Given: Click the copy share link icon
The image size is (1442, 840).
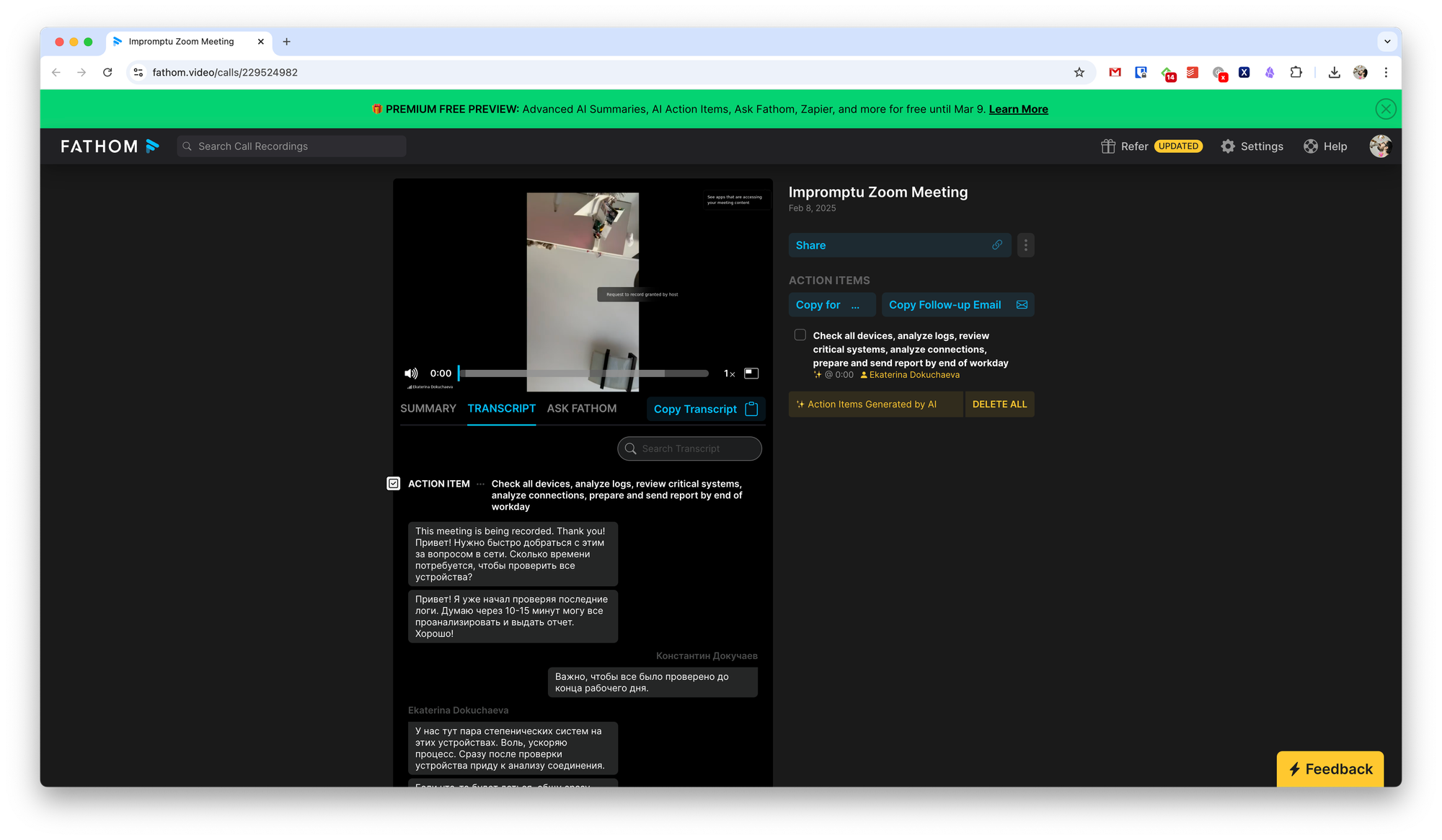Looking at the screenshot, I should 997,245.
